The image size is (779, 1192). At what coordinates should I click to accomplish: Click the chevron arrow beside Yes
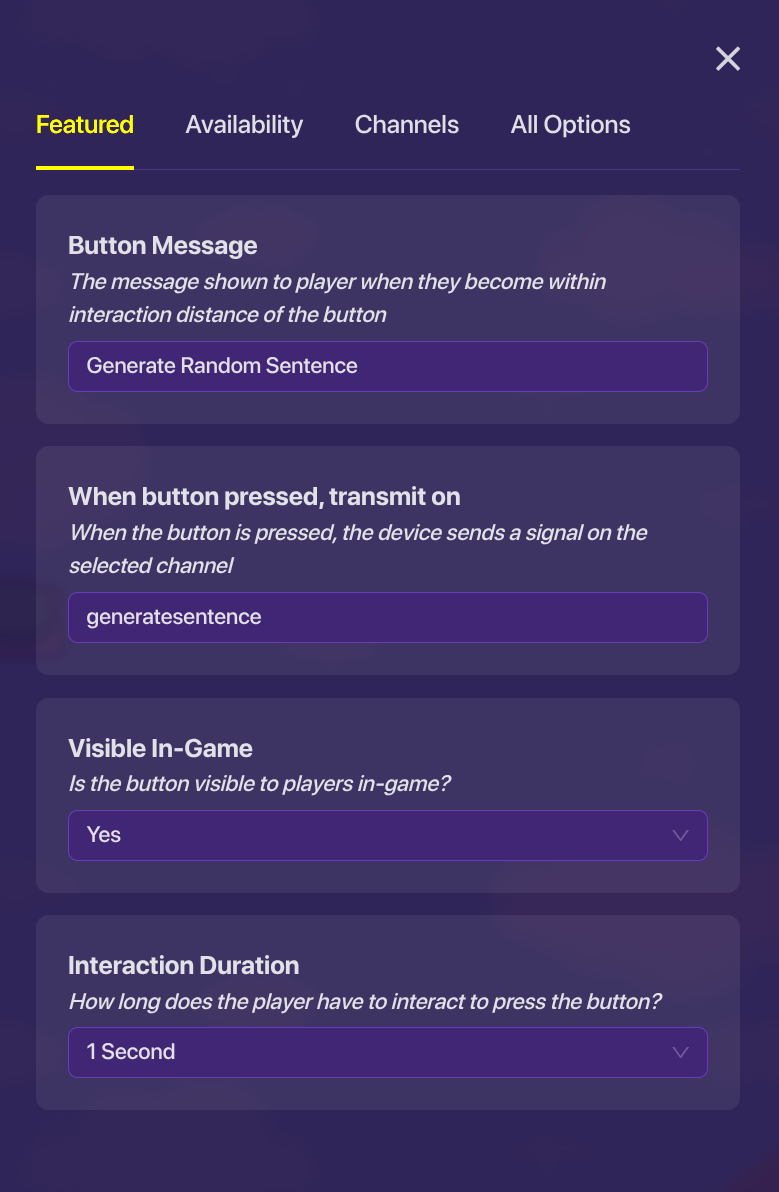tap(681, 835)
